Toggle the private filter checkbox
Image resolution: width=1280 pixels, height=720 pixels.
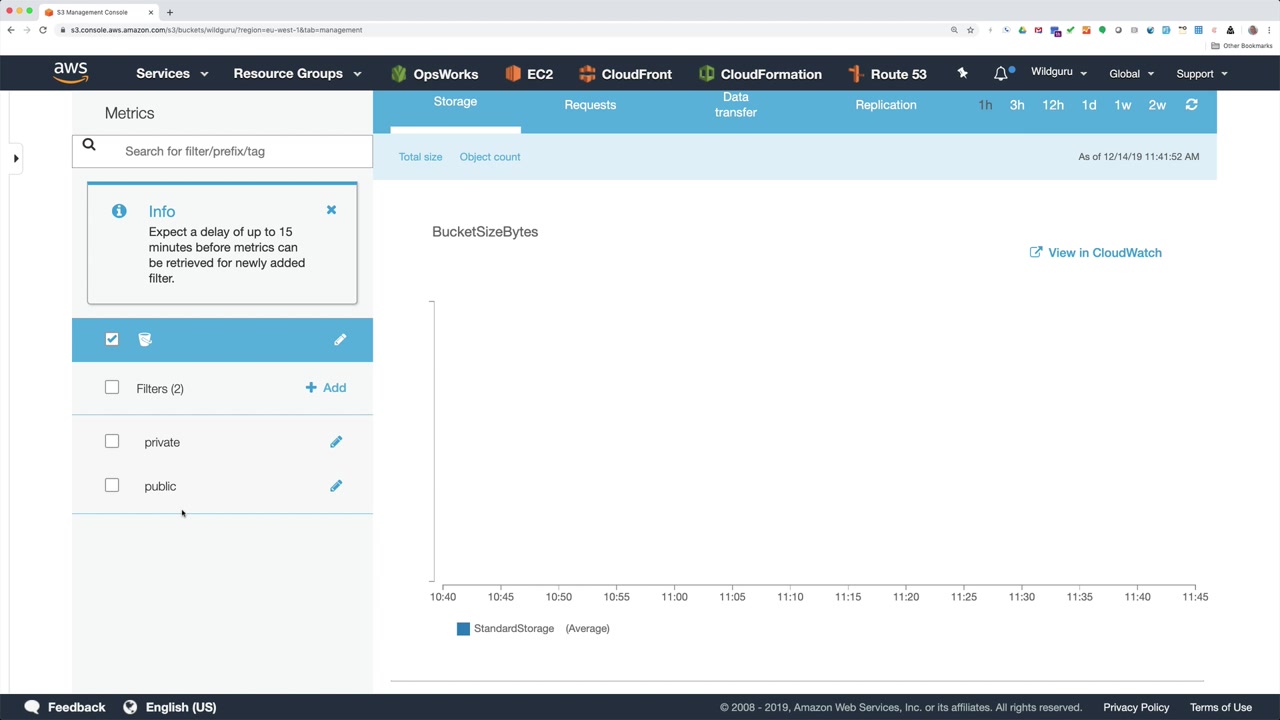(x=112, y=441)
